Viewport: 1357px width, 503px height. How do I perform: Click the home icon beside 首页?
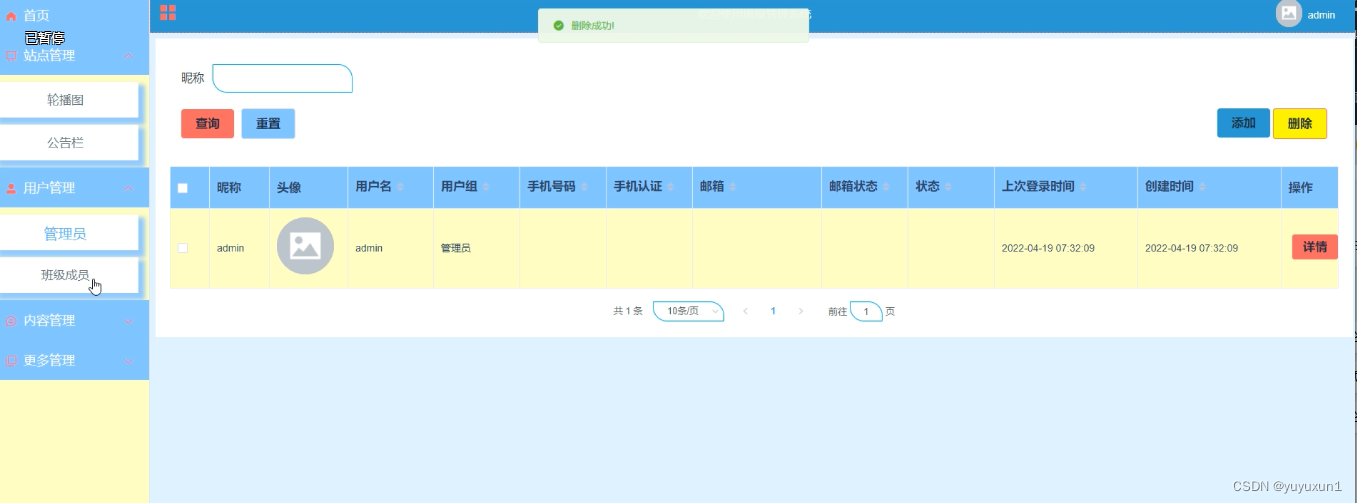11,16
